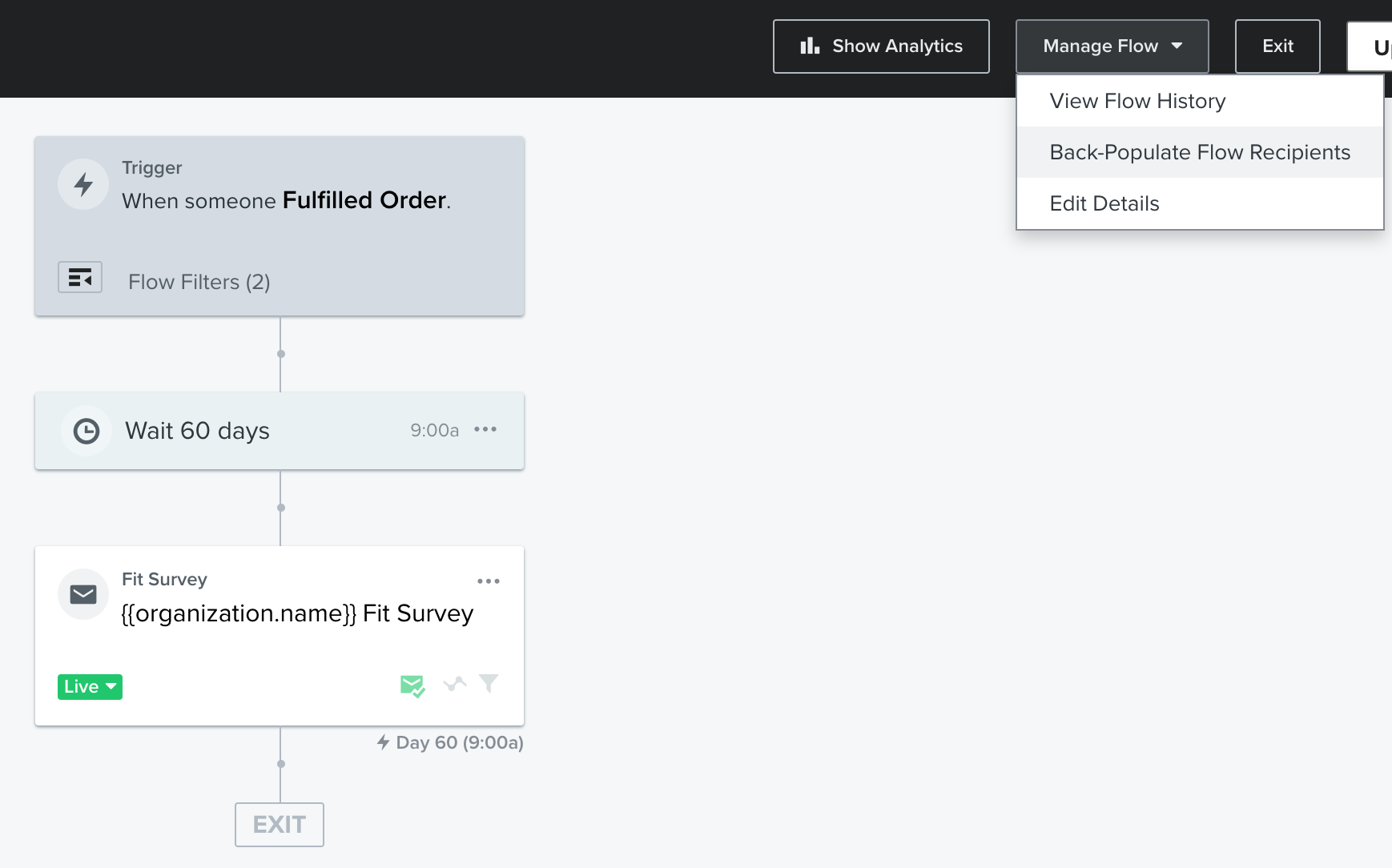1392x868 pixels.
Task: Select the Fulfilled Order trigger card
Action: point(280,226)
